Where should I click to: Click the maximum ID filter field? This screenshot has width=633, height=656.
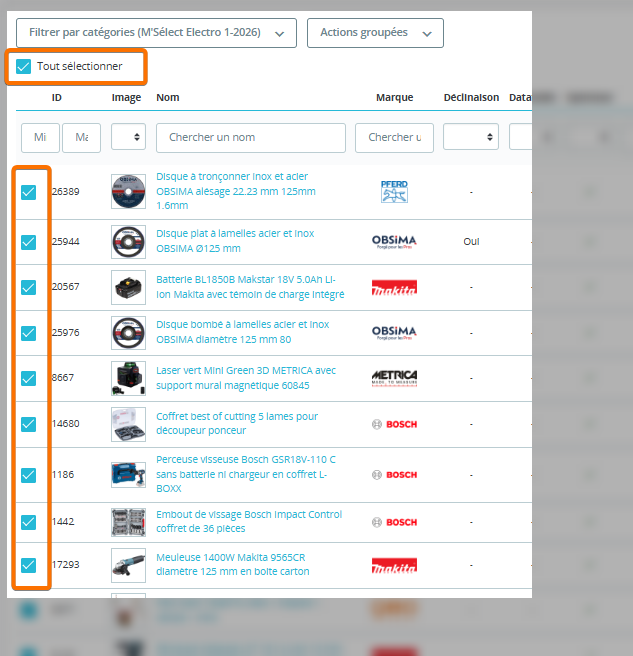pyautogui.click(x=82, y=138)
